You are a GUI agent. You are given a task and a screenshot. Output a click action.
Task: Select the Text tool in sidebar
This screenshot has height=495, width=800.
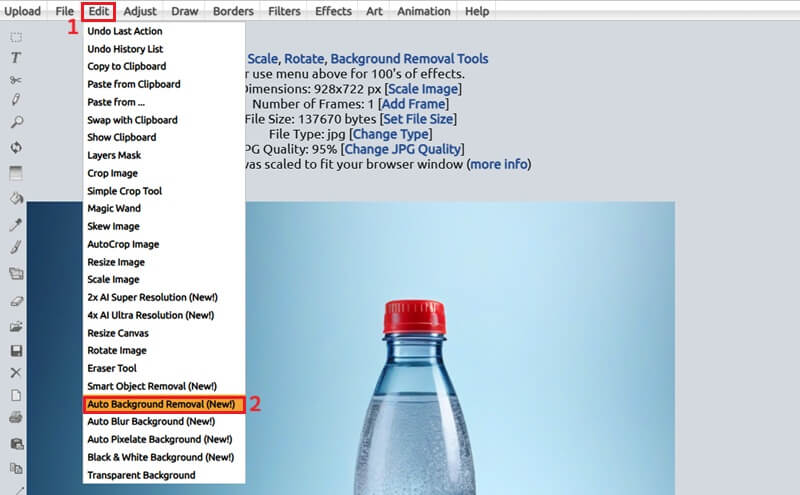[x=16, y=58]
